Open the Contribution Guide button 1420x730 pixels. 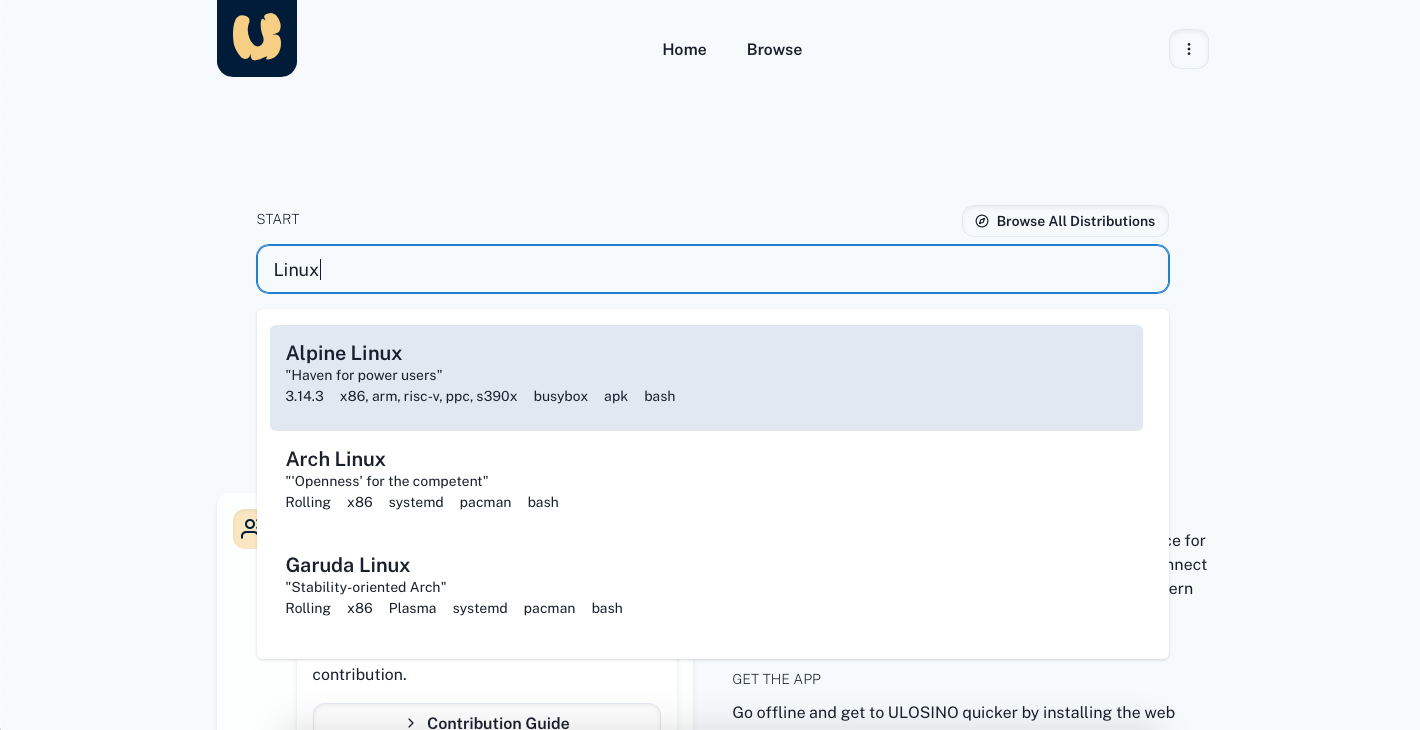click(x=487, y=718)
